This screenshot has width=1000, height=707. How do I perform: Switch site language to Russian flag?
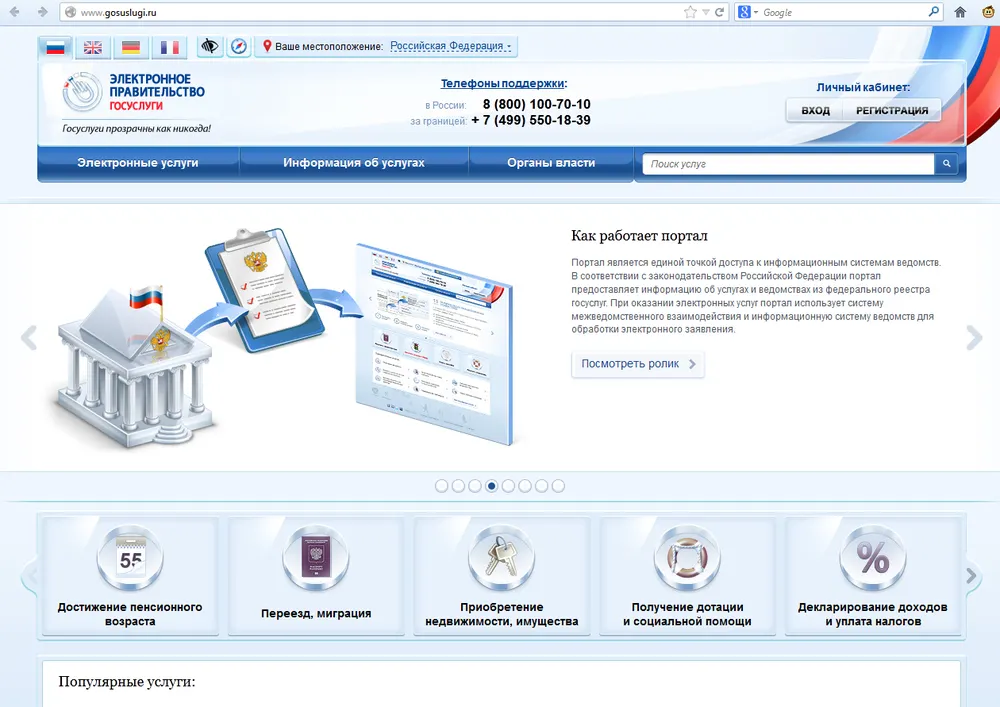point(55,47)
